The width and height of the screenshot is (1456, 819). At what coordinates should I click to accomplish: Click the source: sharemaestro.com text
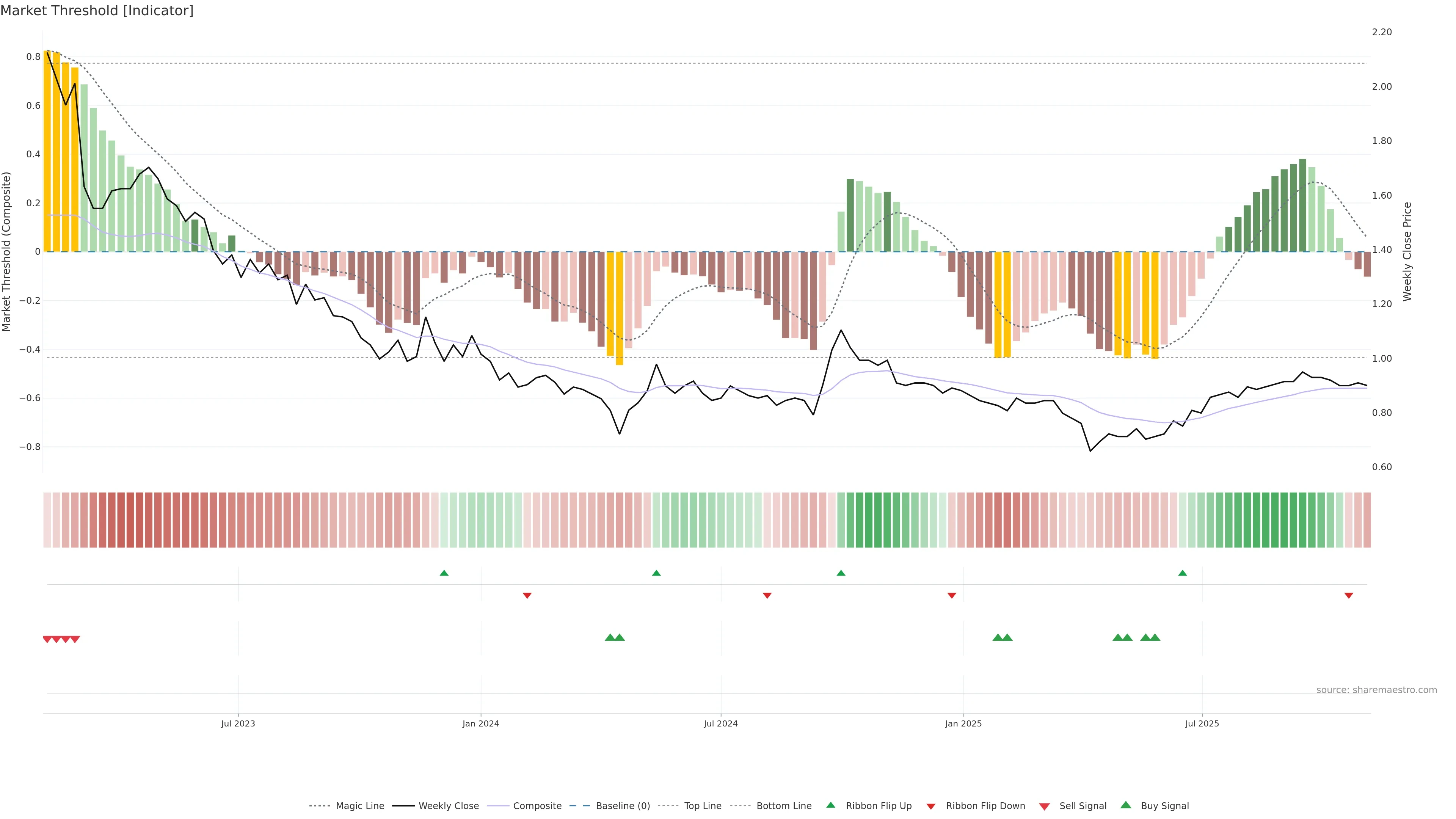(1376, 690)
